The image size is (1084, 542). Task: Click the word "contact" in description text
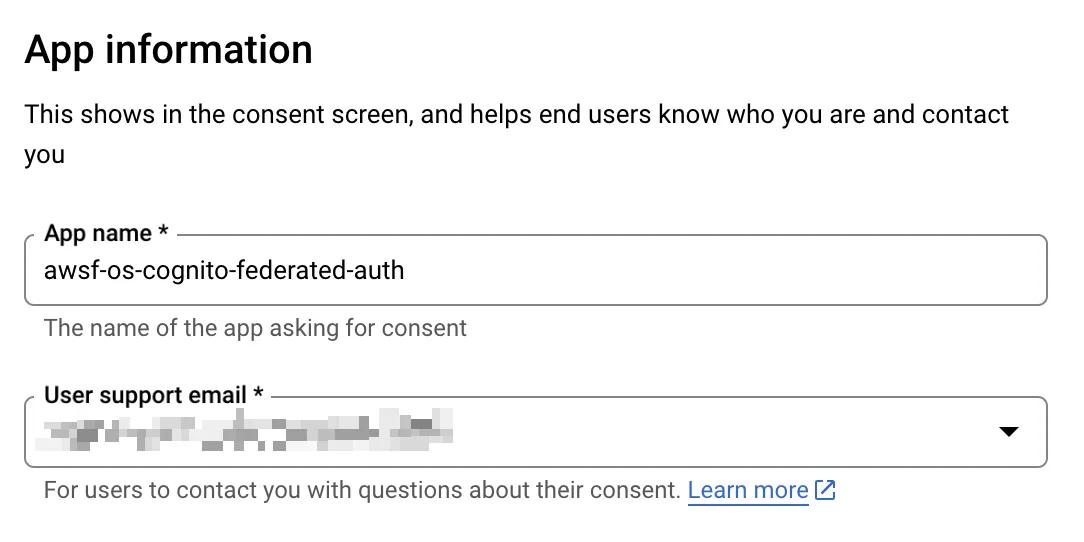pyautogui.click(x=965, y=114)
